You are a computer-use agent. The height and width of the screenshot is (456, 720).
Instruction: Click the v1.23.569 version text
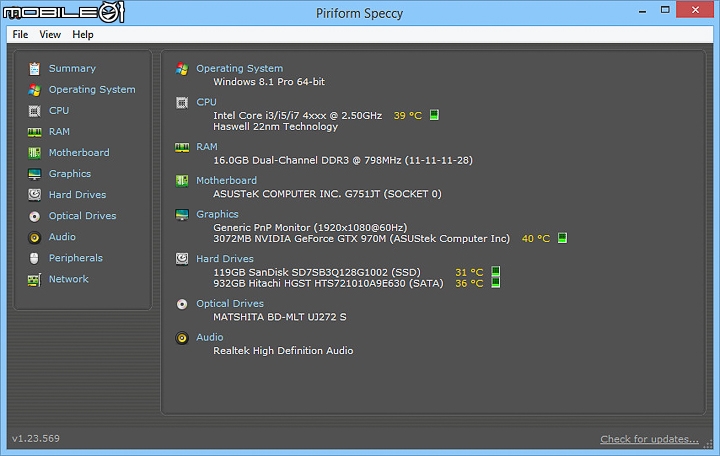pyautogui.click(x=36, y=439)
